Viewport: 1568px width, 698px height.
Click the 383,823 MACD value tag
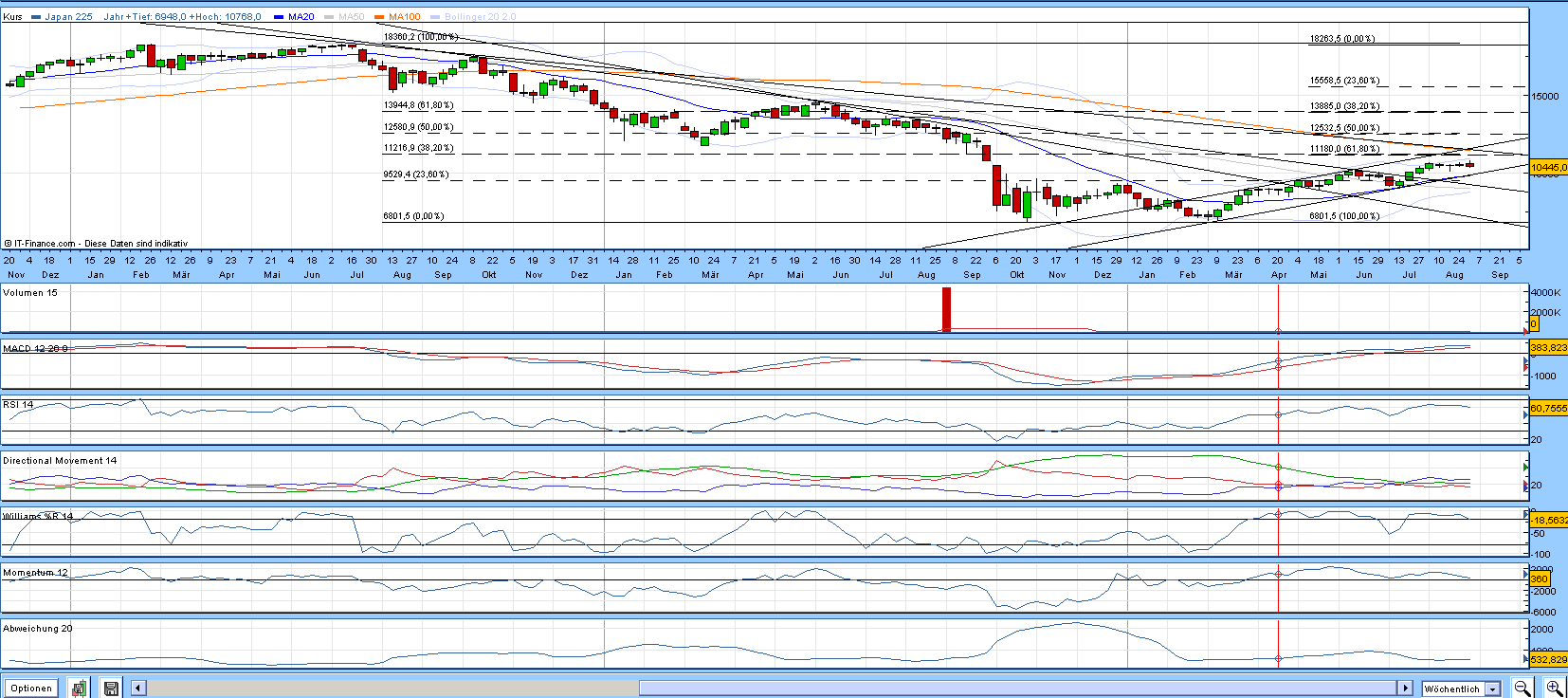[1548, 348]
